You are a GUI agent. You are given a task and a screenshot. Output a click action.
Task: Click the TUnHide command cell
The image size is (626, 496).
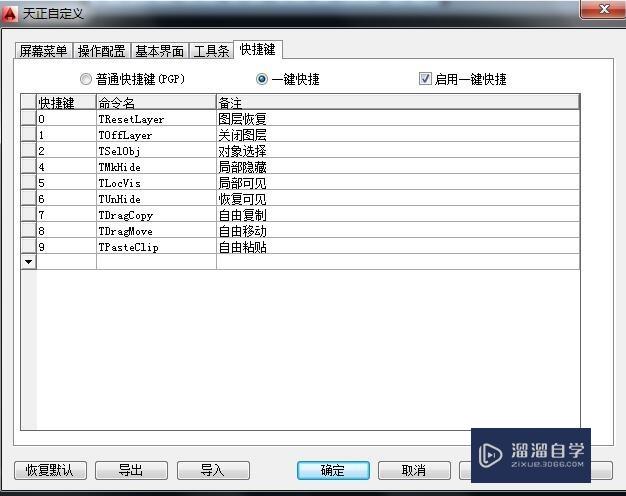click(x=156, y=198)
